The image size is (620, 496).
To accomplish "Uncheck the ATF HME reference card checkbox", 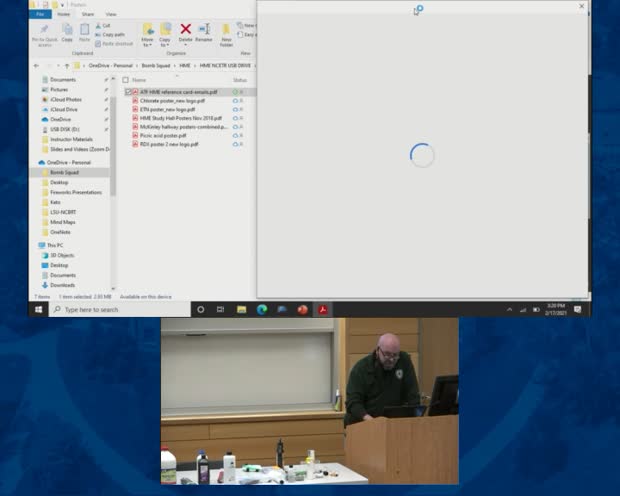I will 128,92.
